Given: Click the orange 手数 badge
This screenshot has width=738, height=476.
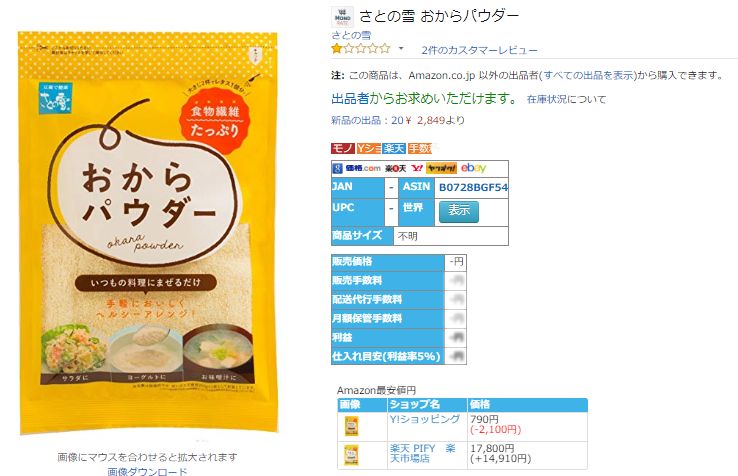Looking at the screenshot, I should (419, 148).
